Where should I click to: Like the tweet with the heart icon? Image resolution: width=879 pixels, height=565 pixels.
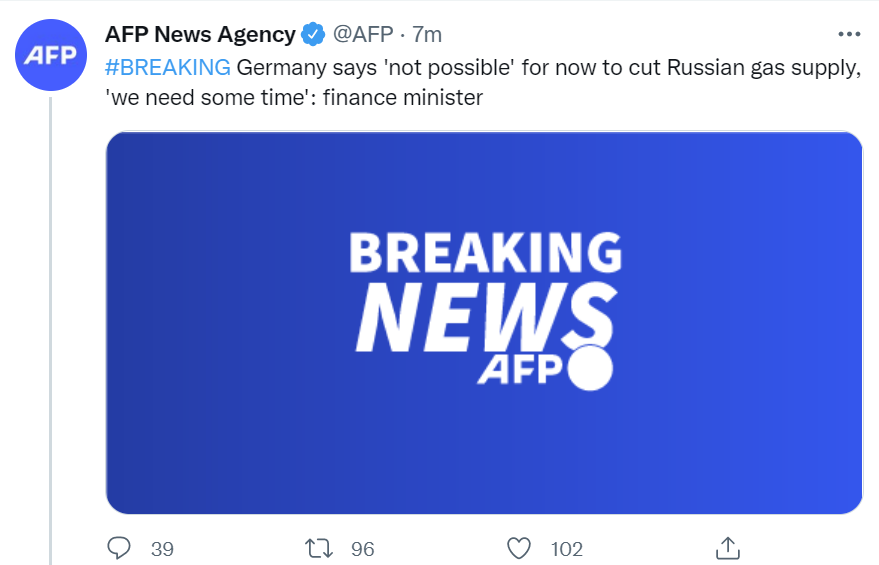click(x=518, y=548)
